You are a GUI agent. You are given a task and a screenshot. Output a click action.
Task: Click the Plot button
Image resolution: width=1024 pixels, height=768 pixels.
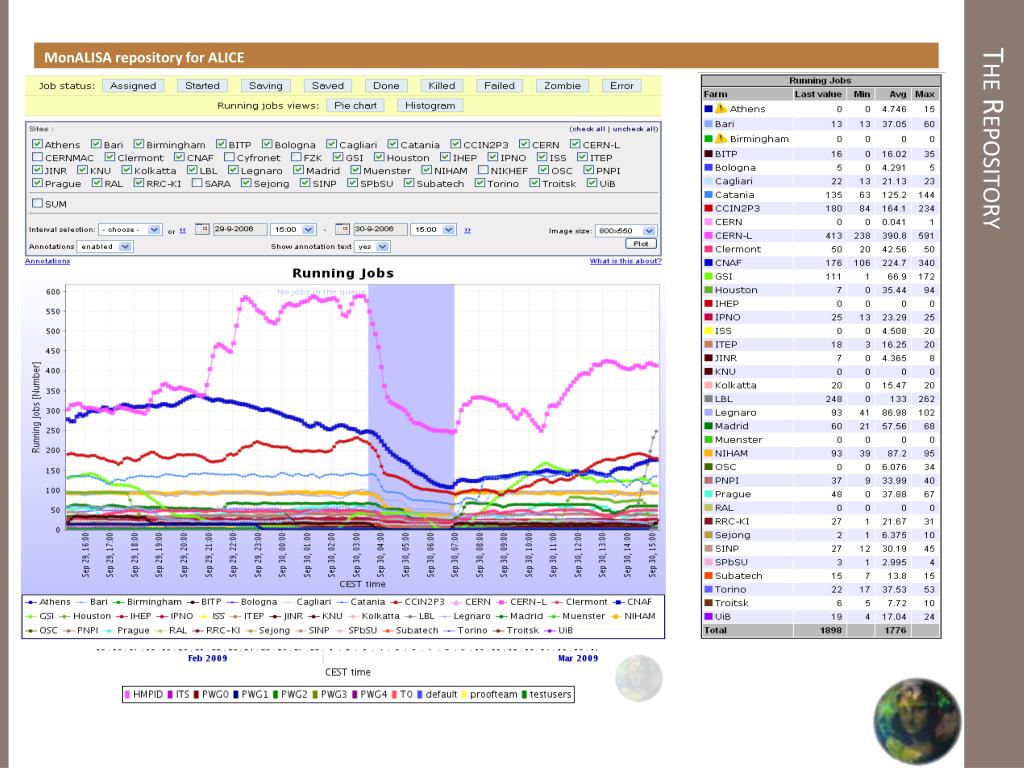pyautogui.click(x=641, y=244)
